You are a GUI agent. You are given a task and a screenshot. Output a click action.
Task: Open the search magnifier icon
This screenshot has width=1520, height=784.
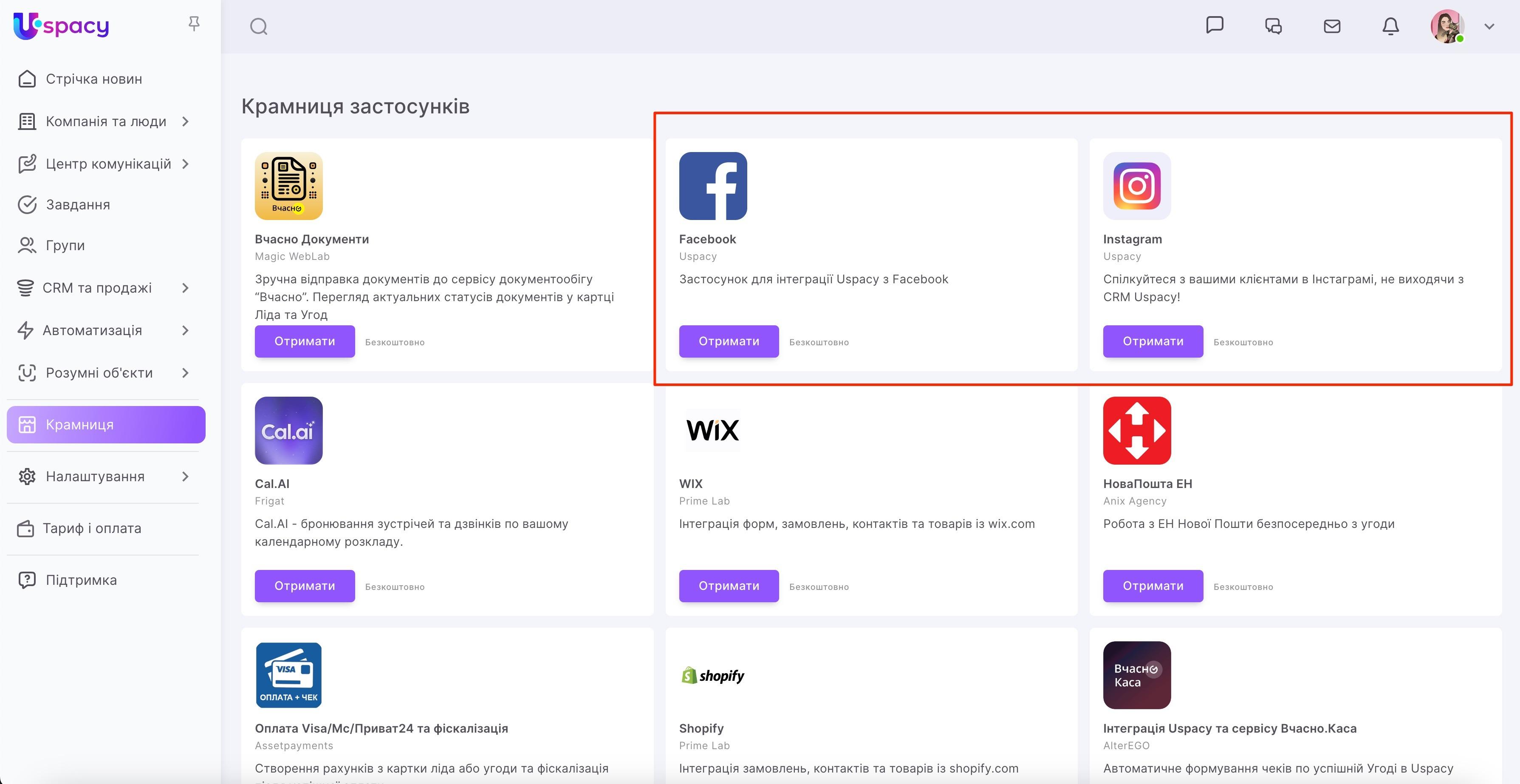pos(258,26)
